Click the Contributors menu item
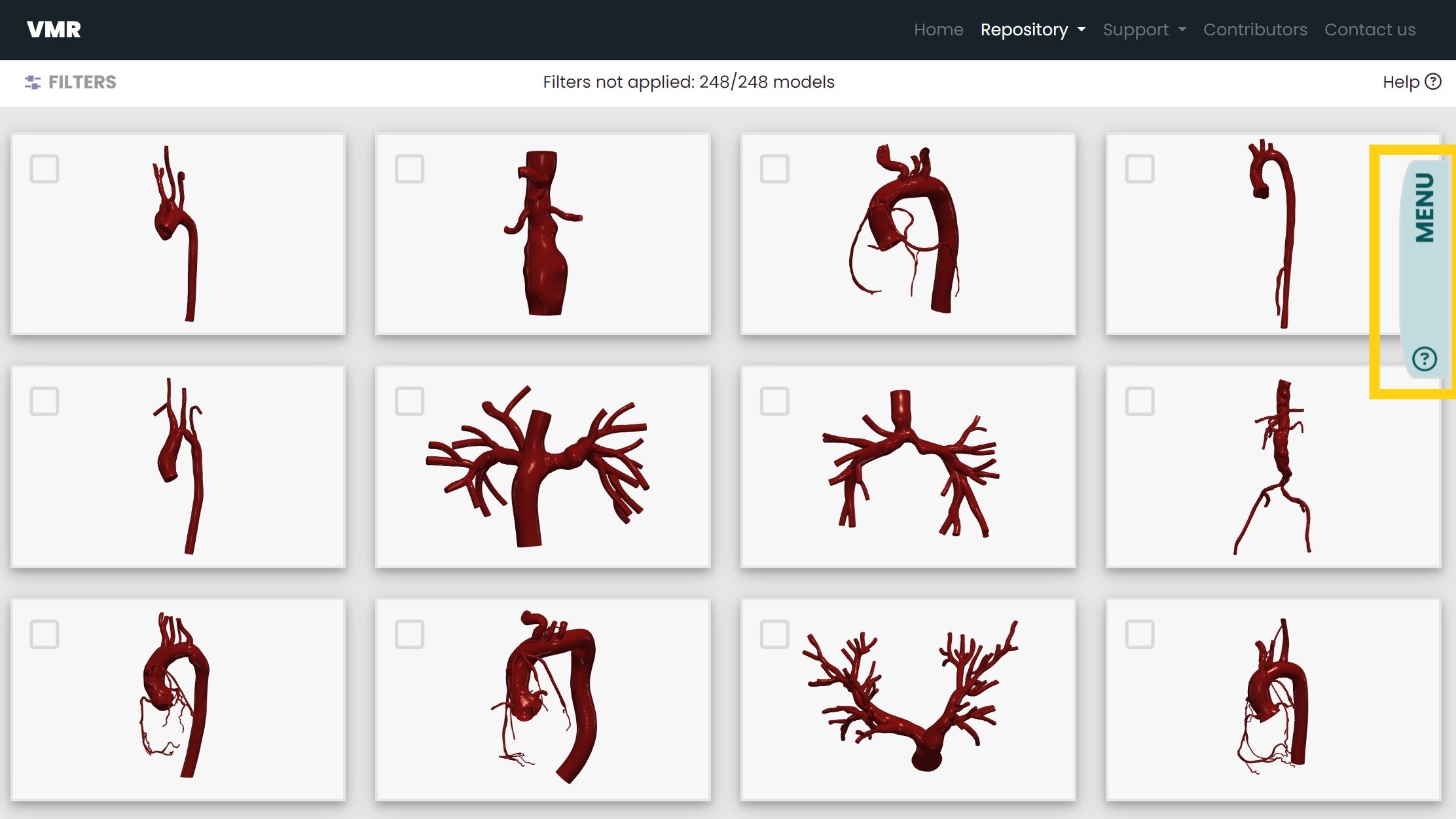Viewport: 1456px width, 819px height. pyautogui.click(x=1255, y=30)
